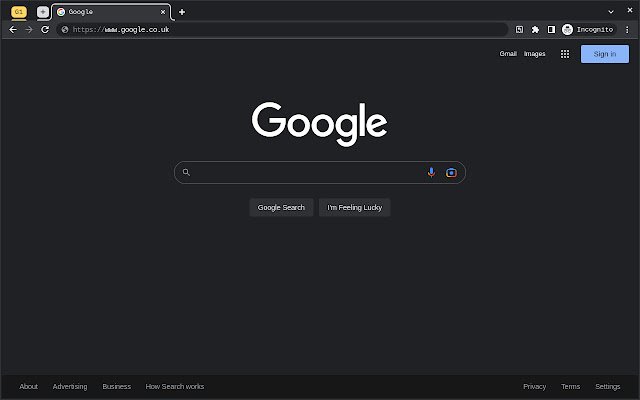Click the Google Search button
Image resolution: width=640 pixels, height=400 pixels.
click(281, 207)
